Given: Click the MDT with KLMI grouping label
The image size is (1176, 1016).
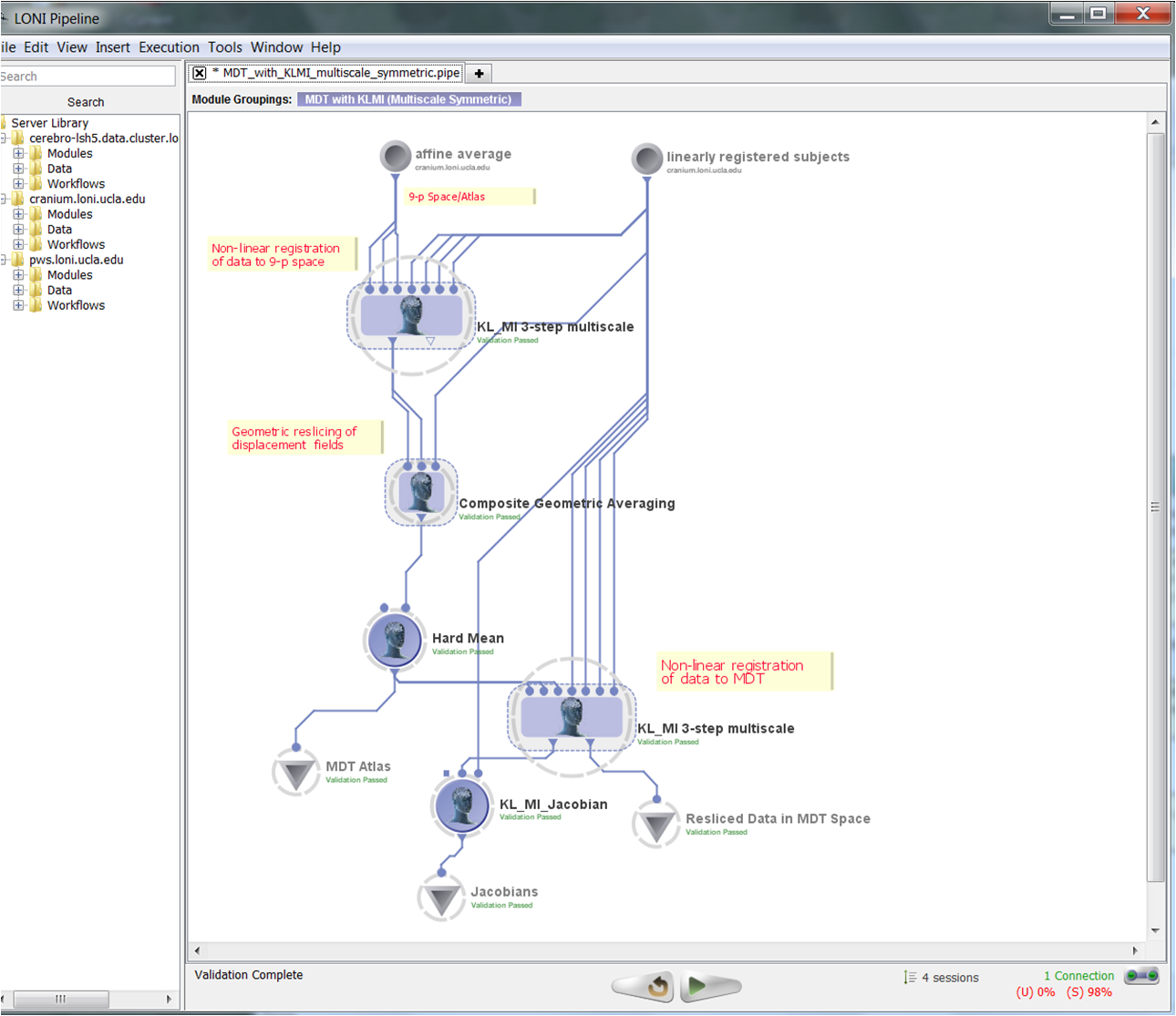Looking at the screenshot, I should [x=408, y=99].
